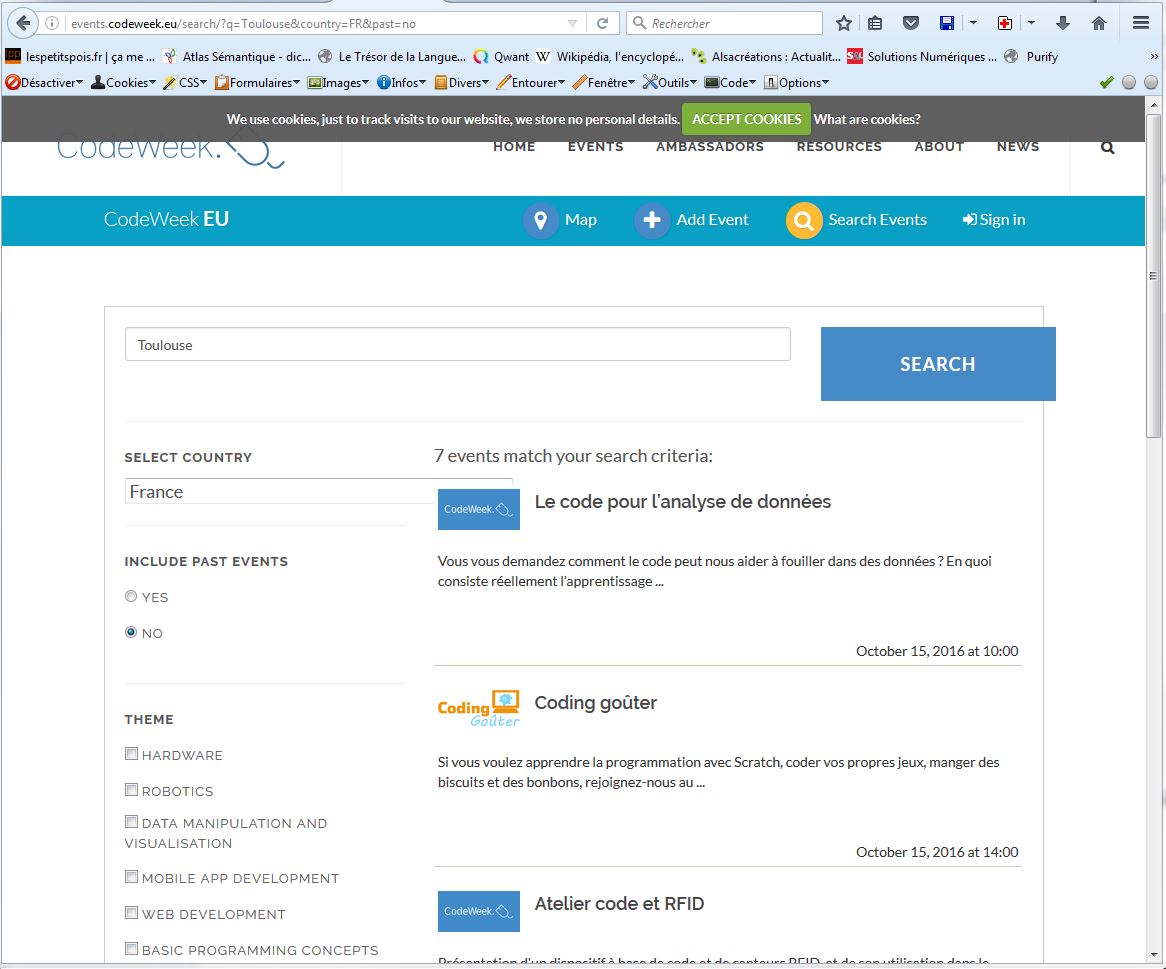Check the Web Development checkbox

coord(132,912)
